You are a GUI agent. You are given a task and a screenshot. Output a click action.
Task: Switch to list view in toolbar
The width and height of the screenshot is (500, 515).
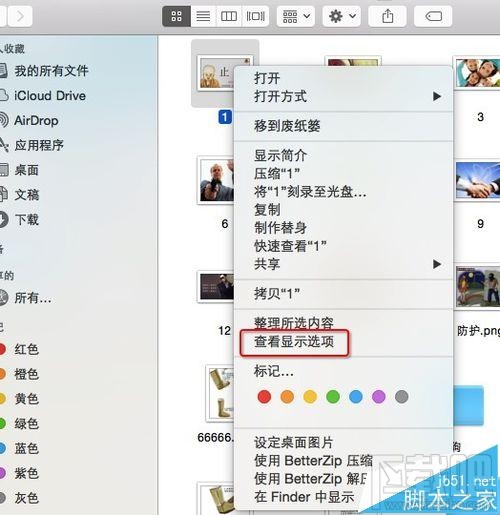[x=203, y=16]
